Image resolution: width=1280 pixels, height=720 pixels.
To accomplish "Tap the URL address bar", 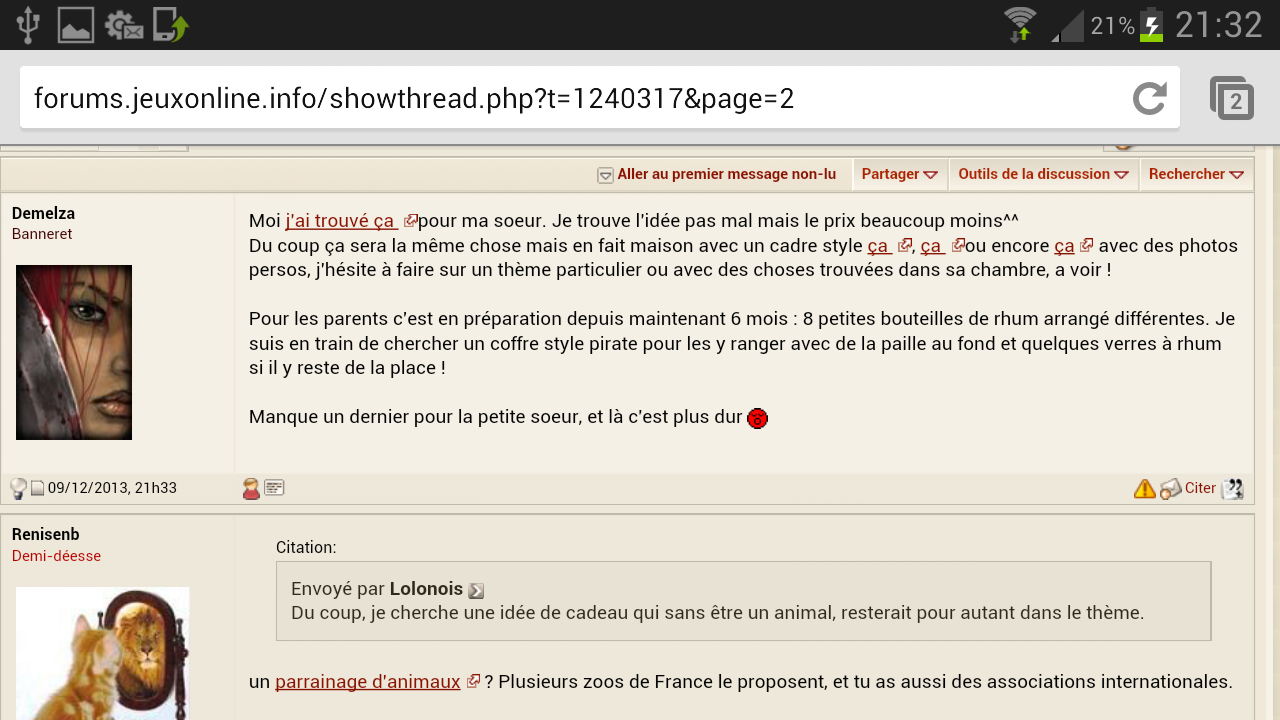I will coord(570,98).
